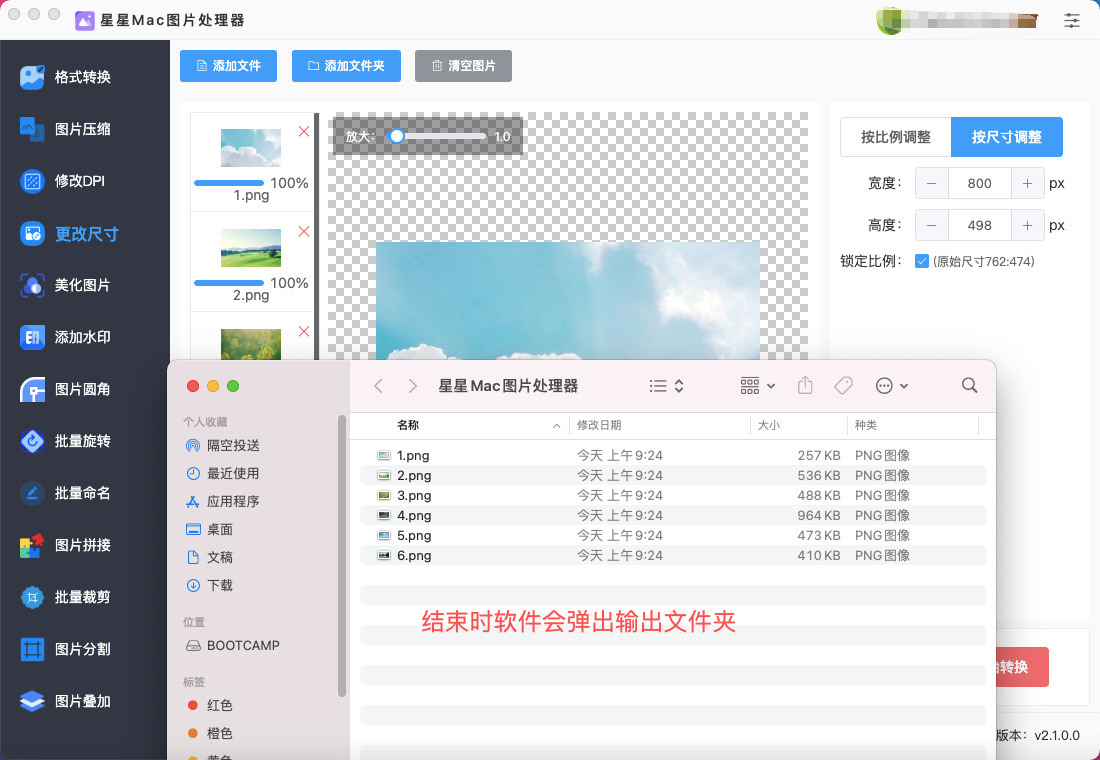Viewport: 1100px width, 760px height.
Task: Click the Finder tag icon
Action: [843, 386]
